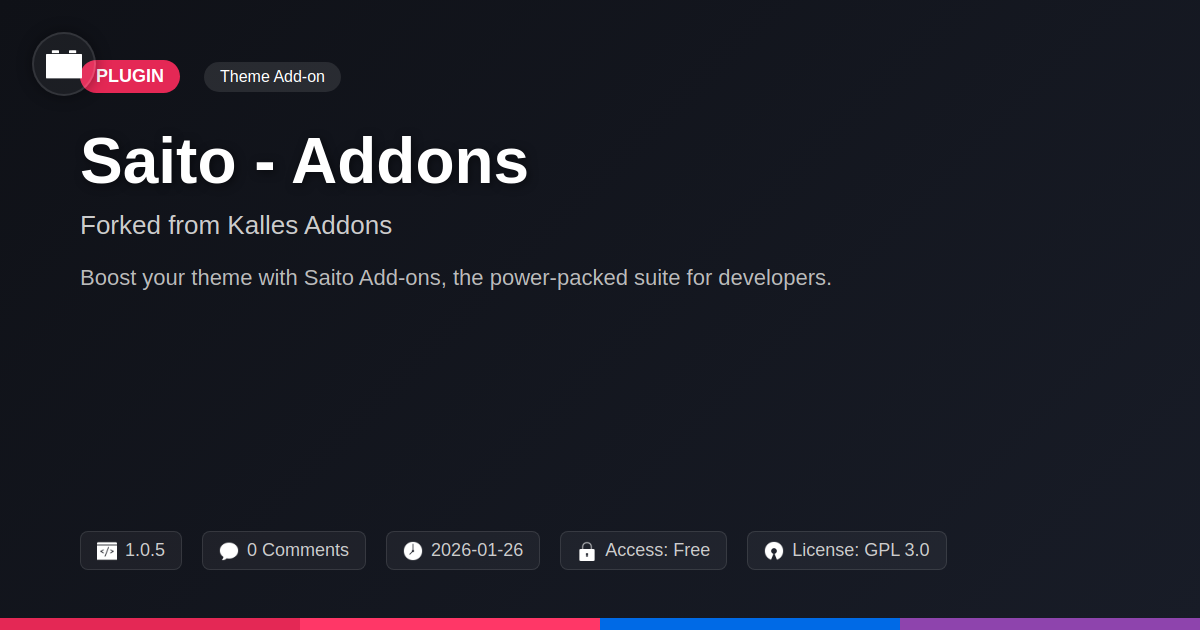Open the License: GPL 3.0 badge
The image size is (1200, 630).
(847, 551)
